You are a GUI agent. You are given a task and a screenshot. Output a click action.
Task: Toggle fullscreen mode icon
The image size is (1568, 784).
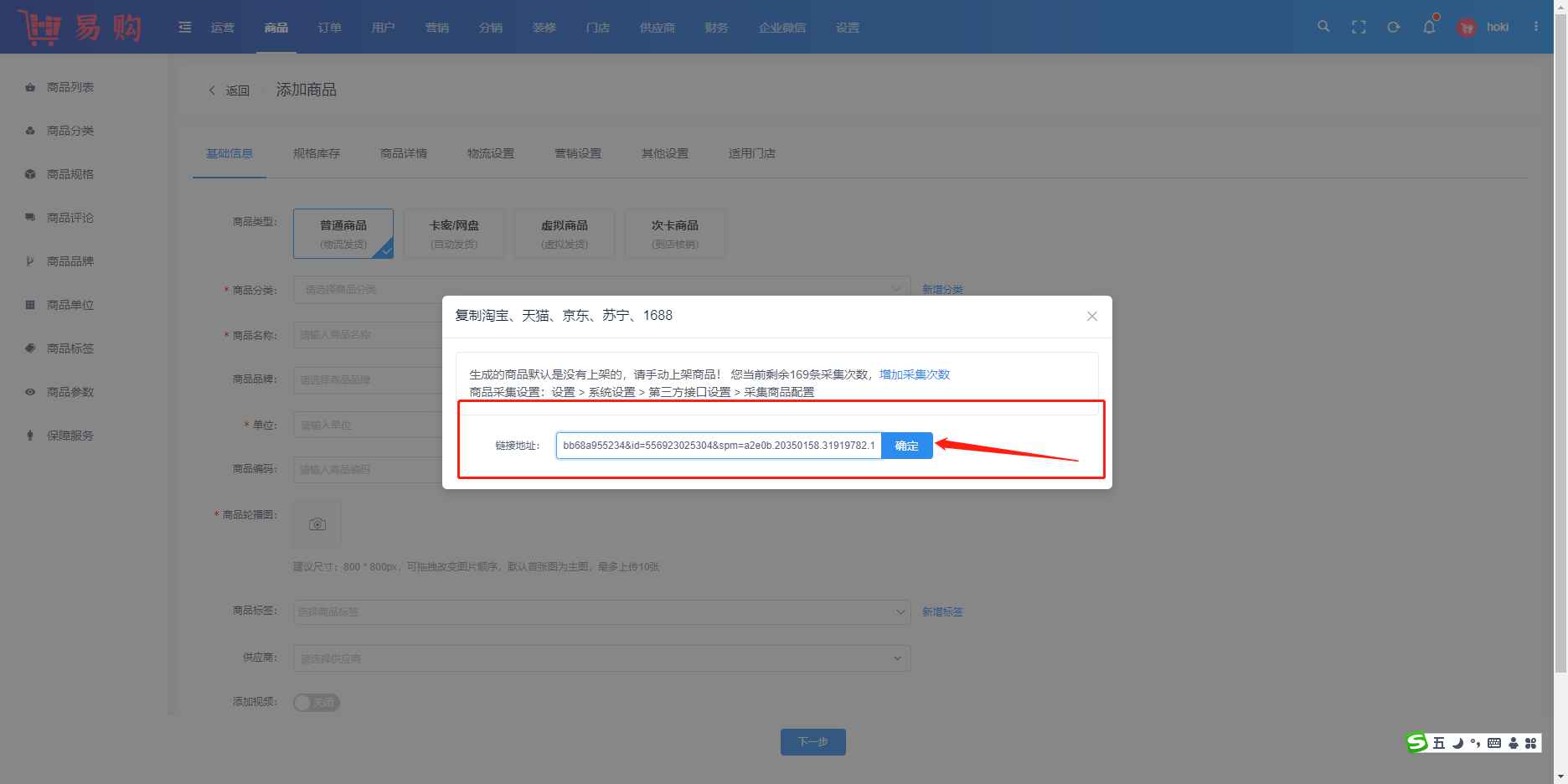tap(1359, 28)
